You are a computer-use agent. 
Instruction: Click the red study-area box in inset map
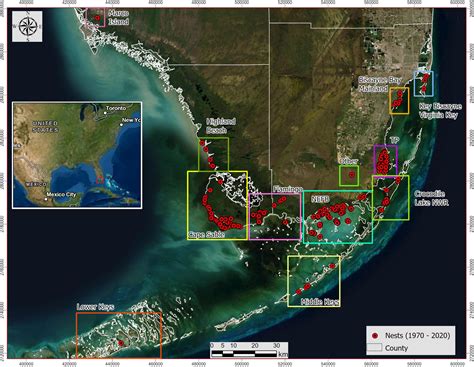(100, 180)
